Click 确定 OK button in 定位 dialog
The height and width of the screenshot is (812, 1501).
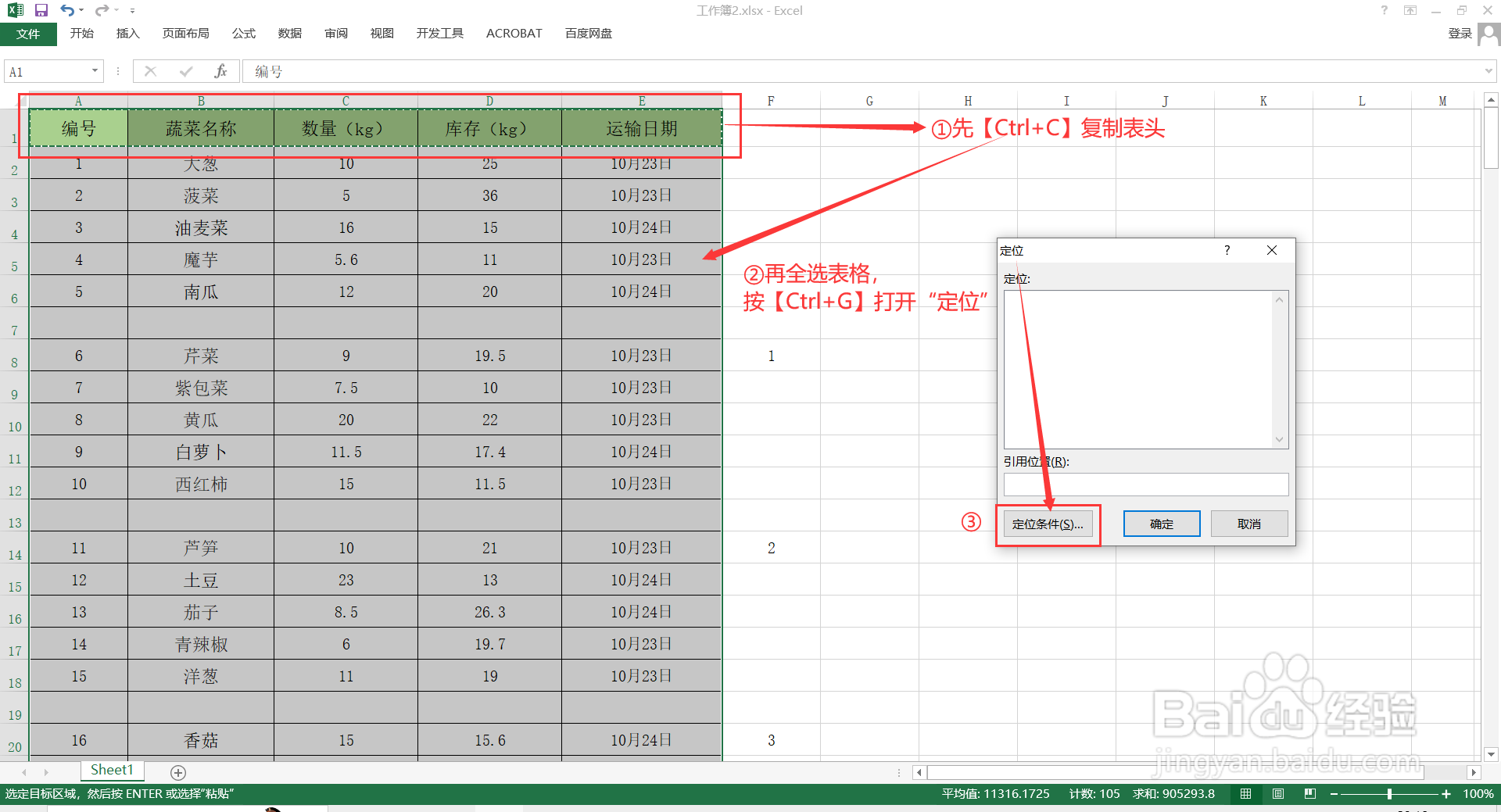click(1162, 524)
